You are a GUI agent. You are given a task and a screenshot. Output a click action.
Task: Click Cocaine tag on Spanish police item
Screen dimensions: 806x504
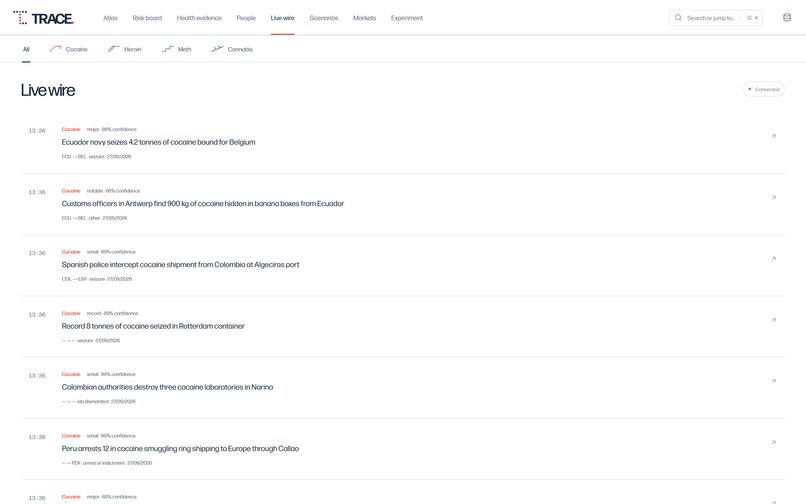71,252
